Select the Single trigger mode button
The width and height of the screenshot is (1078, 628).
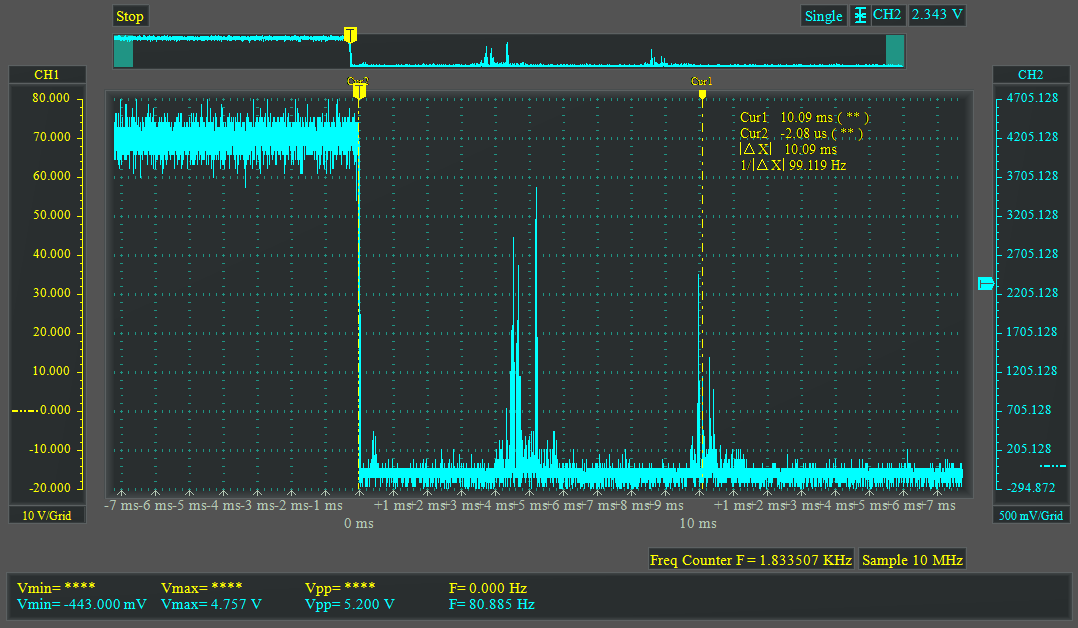(x=824, y=16)
